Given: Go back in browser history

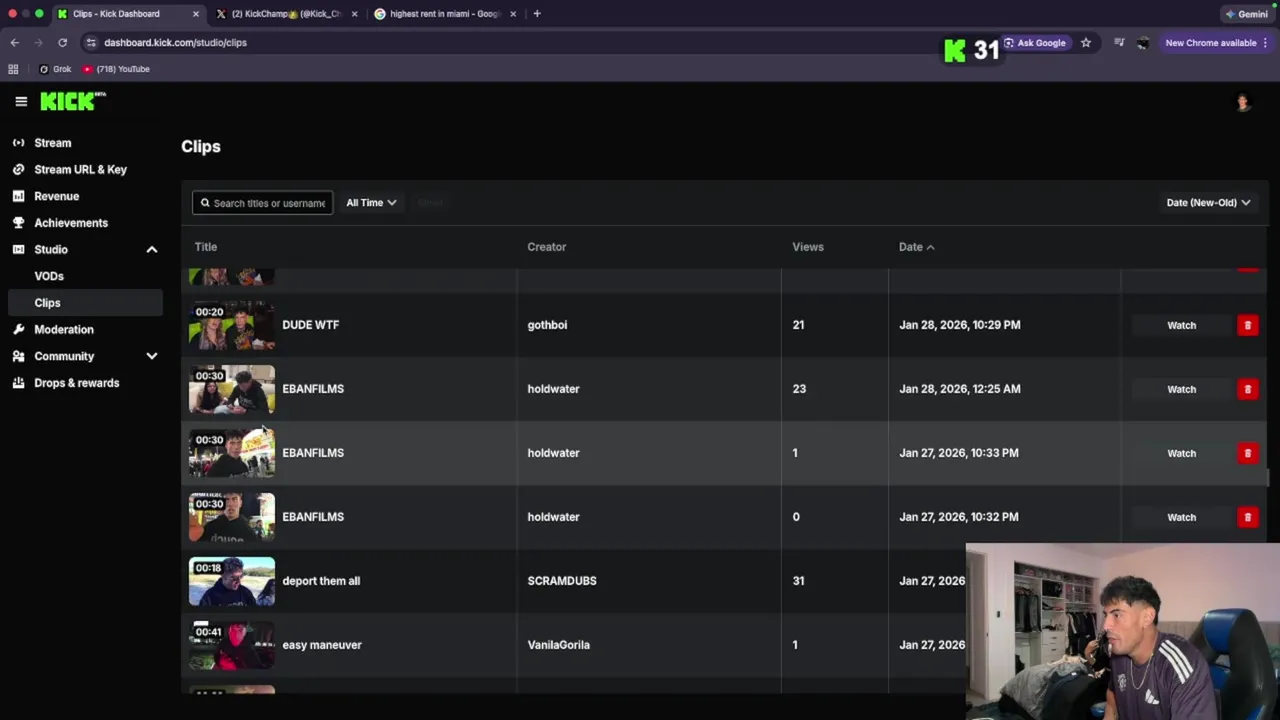Looking at the screenshot, I should (14, 43).
